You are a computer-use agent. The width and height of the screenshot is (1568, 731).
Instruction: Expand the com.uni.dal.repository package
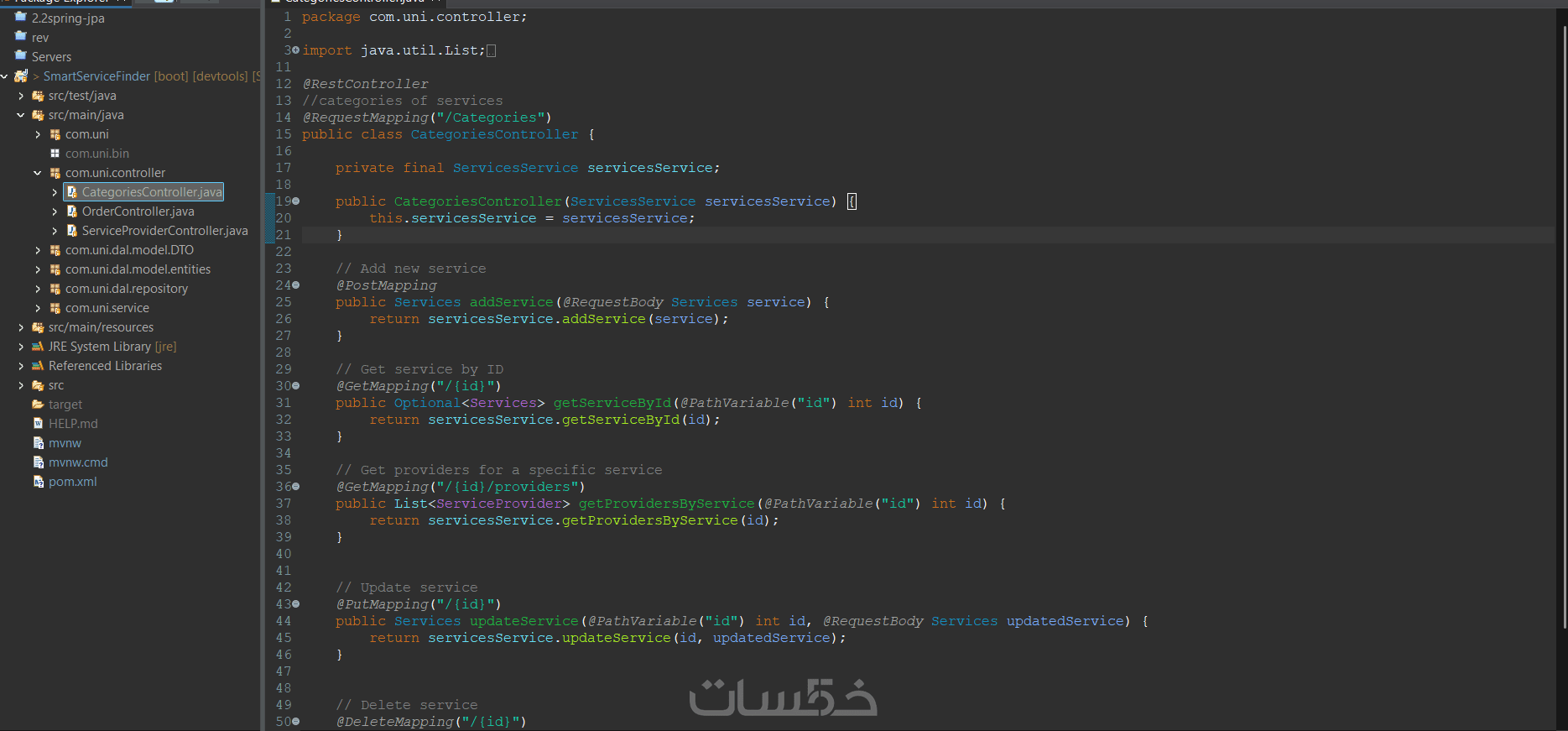click(x=38, y=289)
